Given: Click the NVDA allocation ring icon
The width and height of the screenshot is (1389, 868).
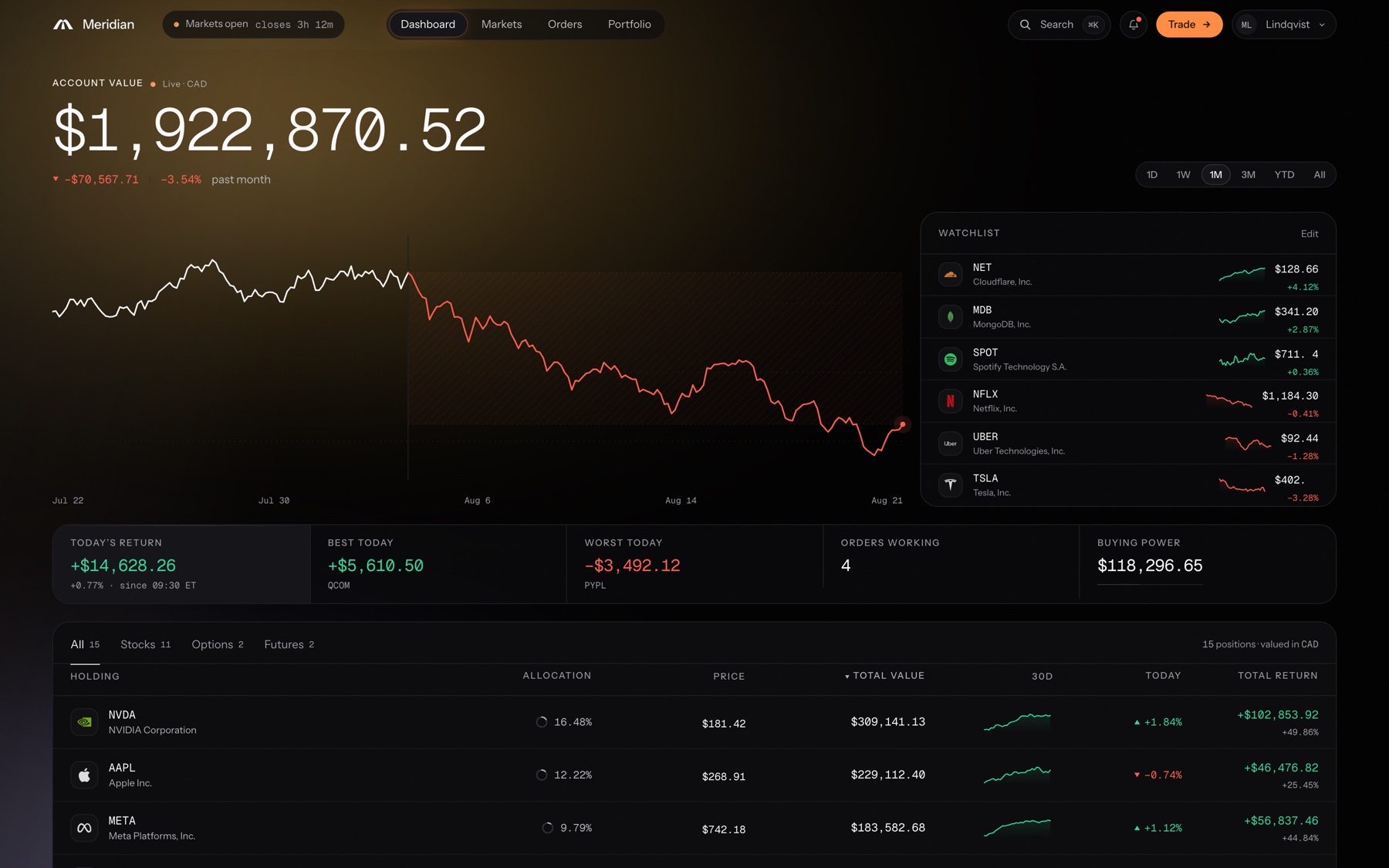Looking at the screenshot, I should tap(542, 722).
